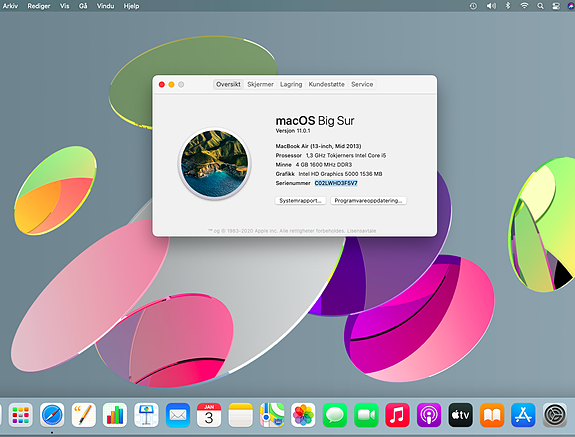Launch the Launchpad grid icon
The image size is (575, 437).
point(21,415)
